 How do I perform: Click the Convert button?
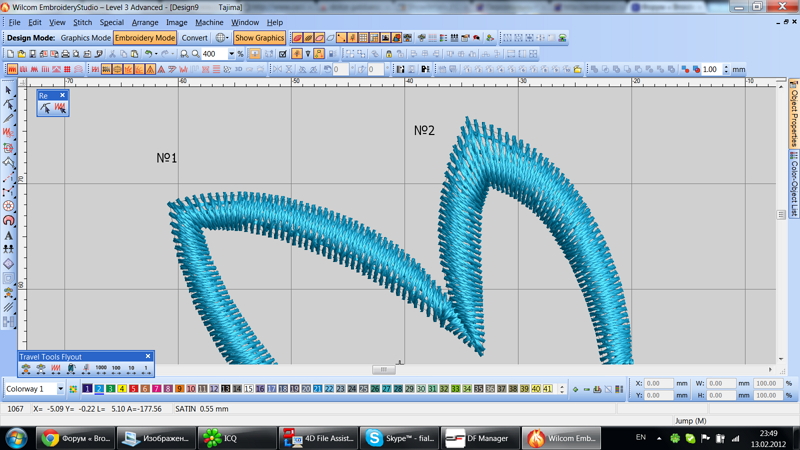click(194, 38)
